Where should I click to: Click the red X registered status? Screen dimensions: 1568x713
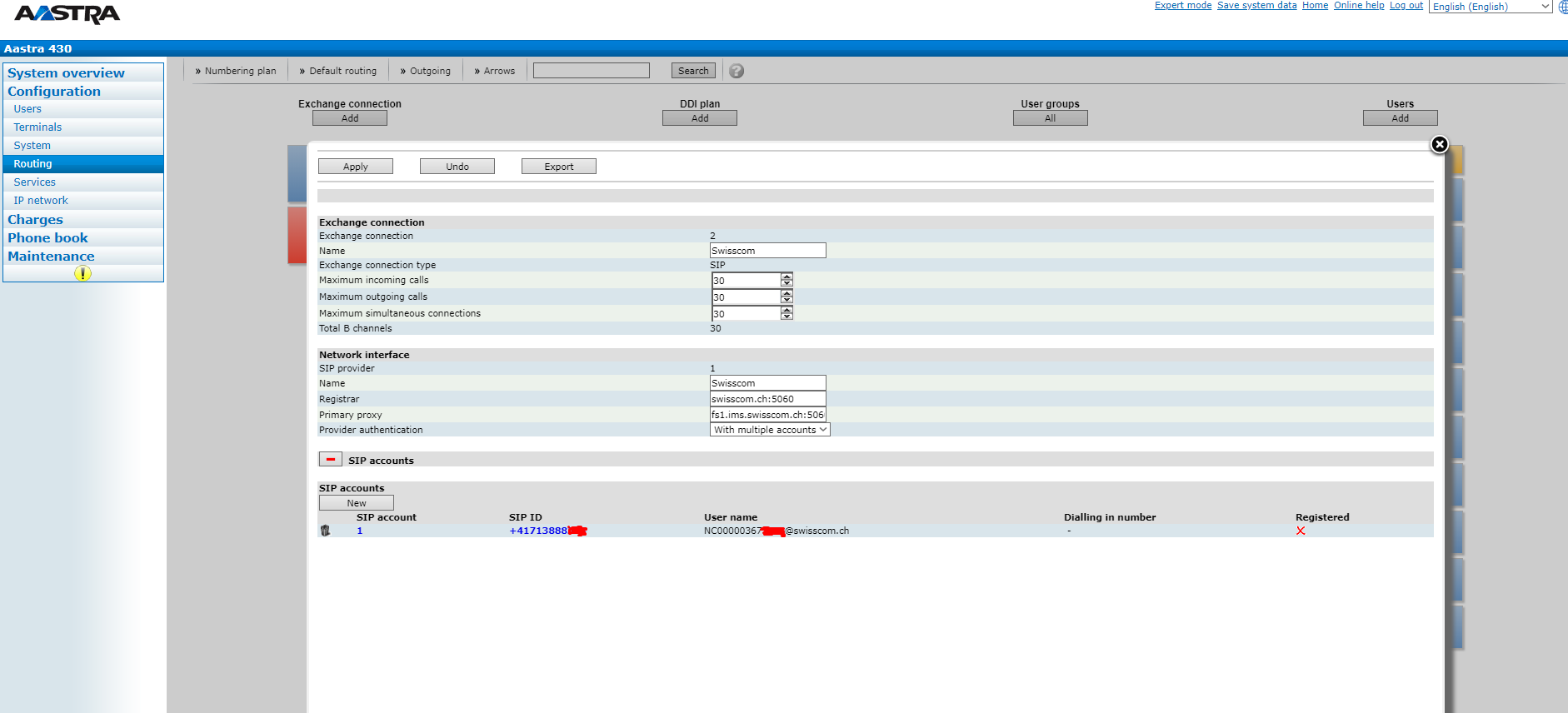click(x=1301, y=531)
